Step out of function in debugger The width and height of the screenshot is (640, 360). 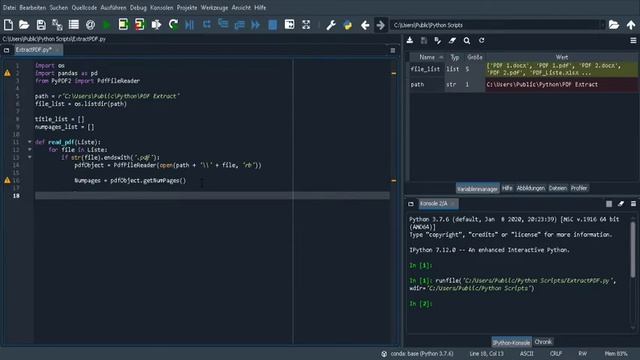click(240, 25)
